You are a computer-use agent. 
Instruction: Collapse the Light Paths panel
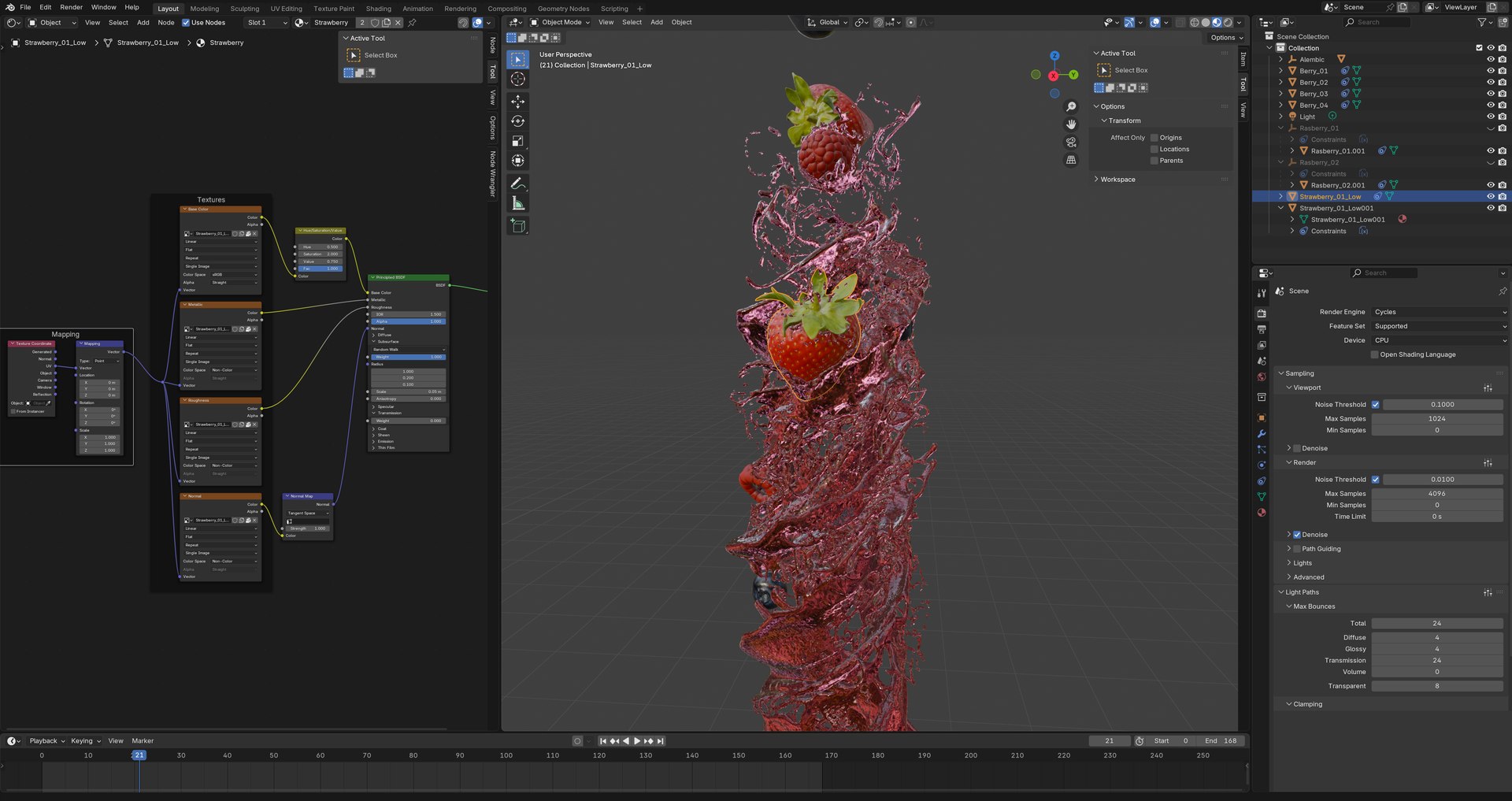pyautogui.click(x=1302, y=593)
